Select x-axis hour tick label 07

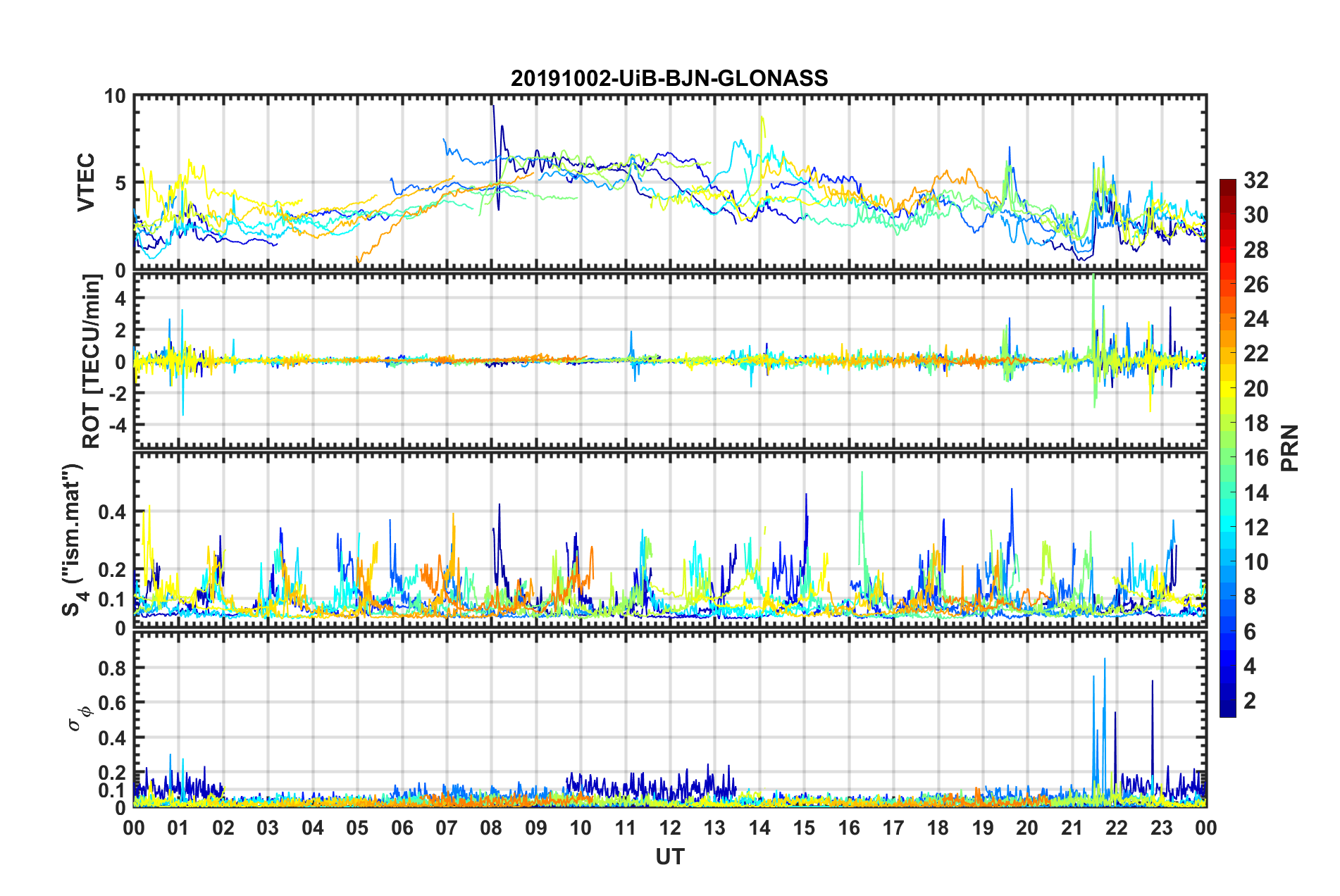click(x=447, y=828)
